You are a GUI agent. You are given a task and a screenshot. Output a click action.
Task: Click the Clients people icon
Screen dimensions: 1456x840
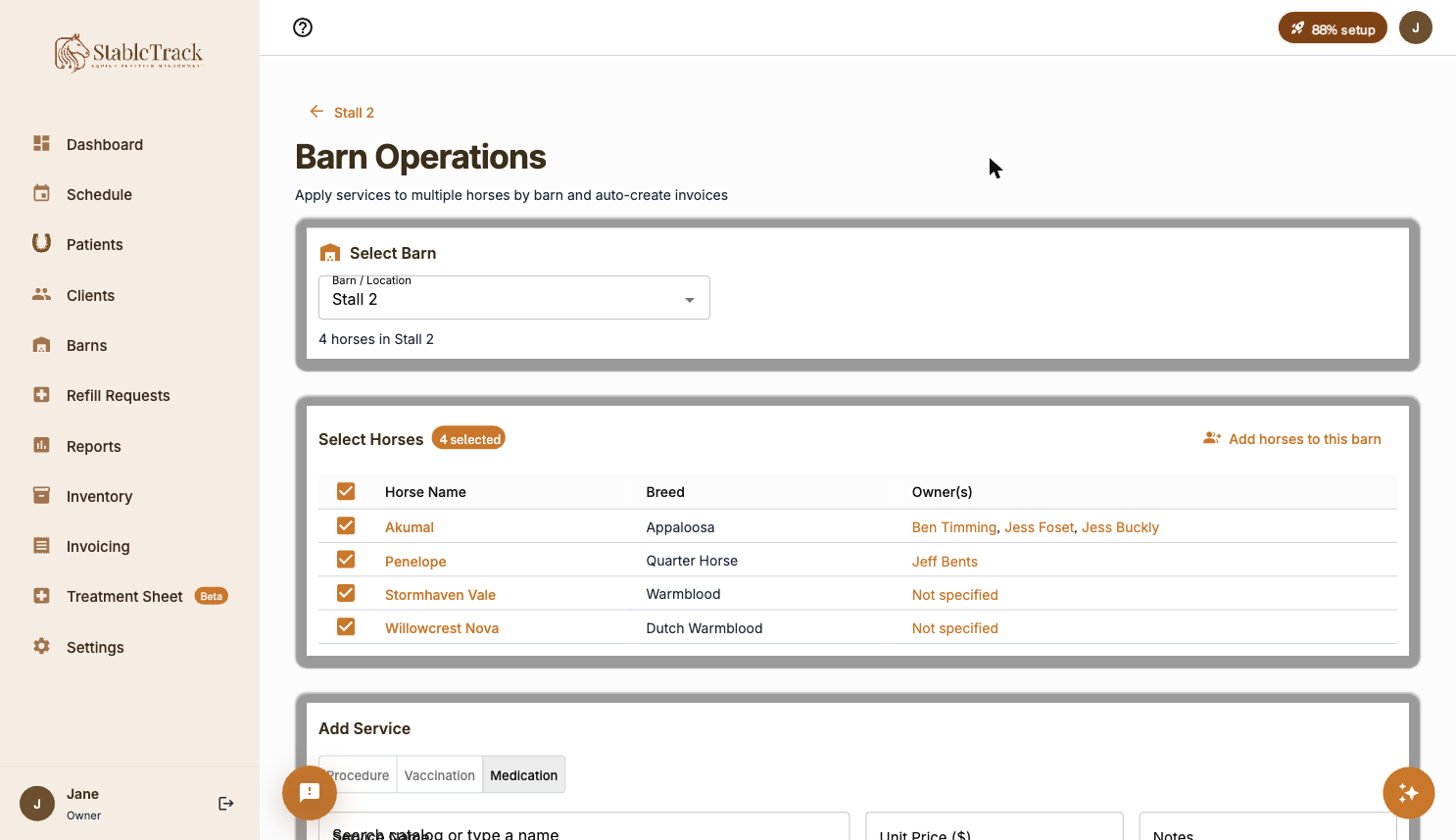click(x=41, y=294)
